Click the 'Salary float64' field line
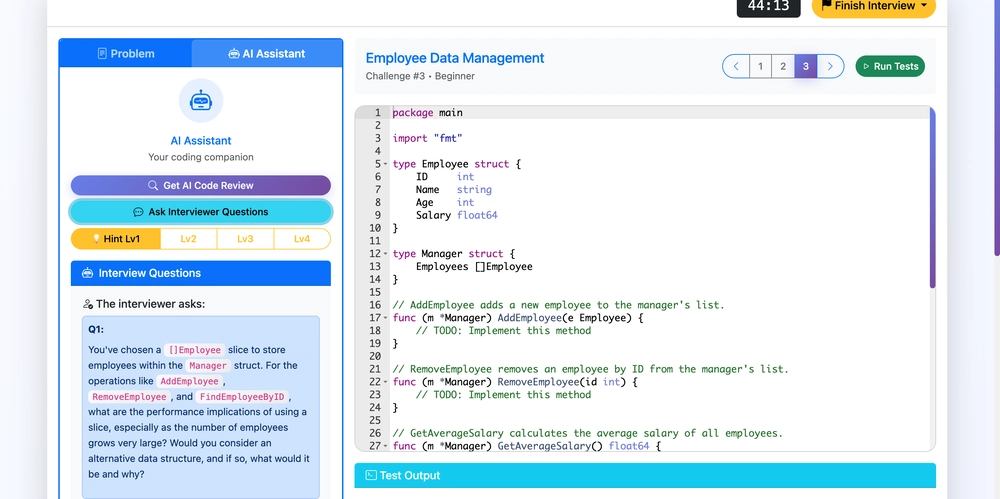1000x499 pixels. pos(457,216)
